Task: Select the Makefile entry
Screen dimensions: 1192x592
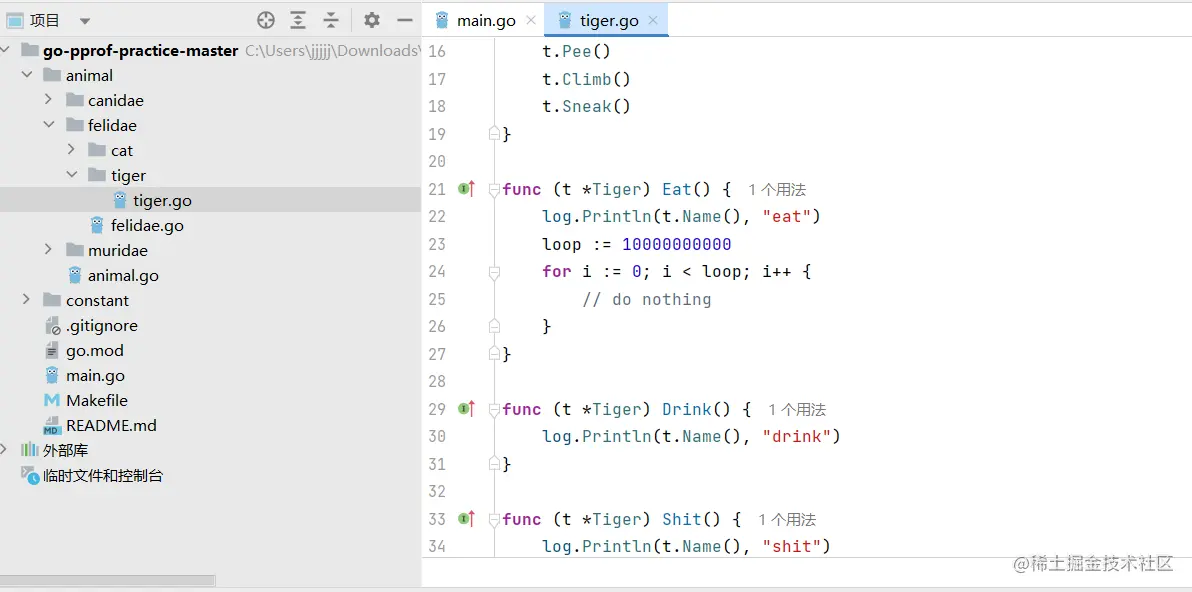Action: pyautogui.click(x=97, y=400)
